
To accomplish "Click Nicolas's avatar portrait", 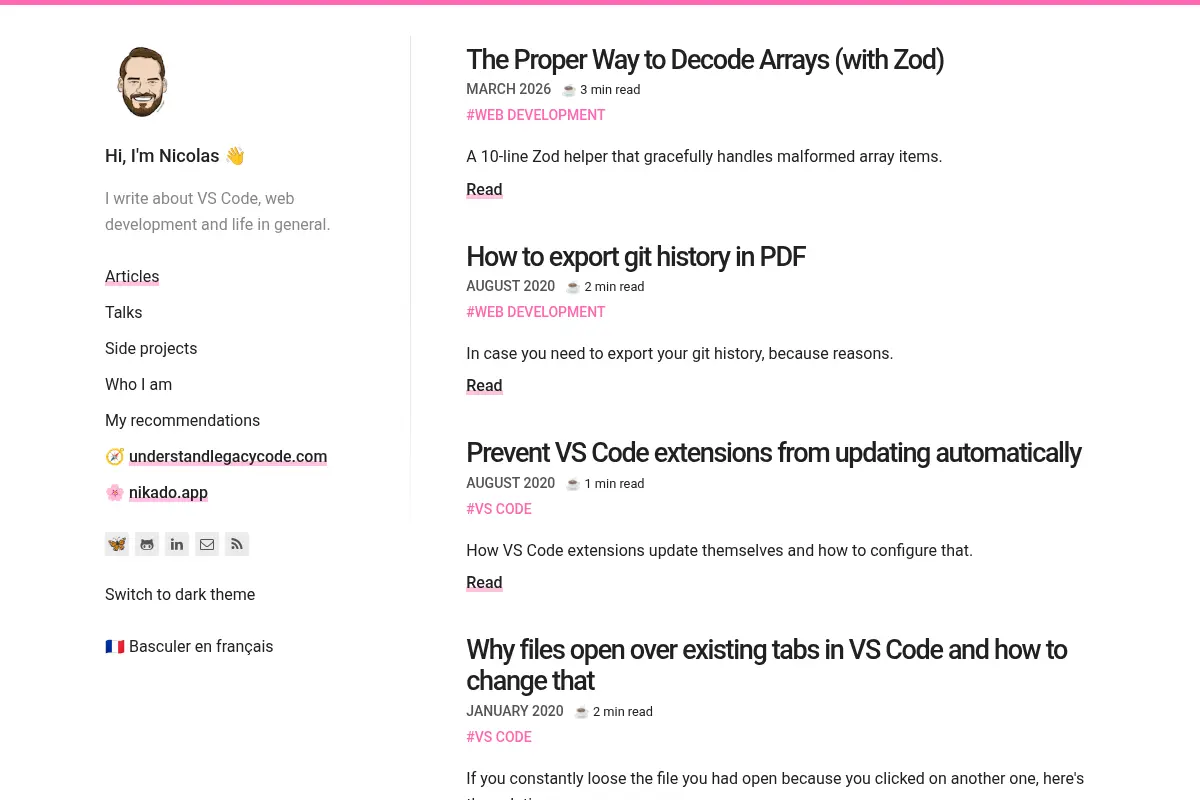I will click(x=142, y=82).
